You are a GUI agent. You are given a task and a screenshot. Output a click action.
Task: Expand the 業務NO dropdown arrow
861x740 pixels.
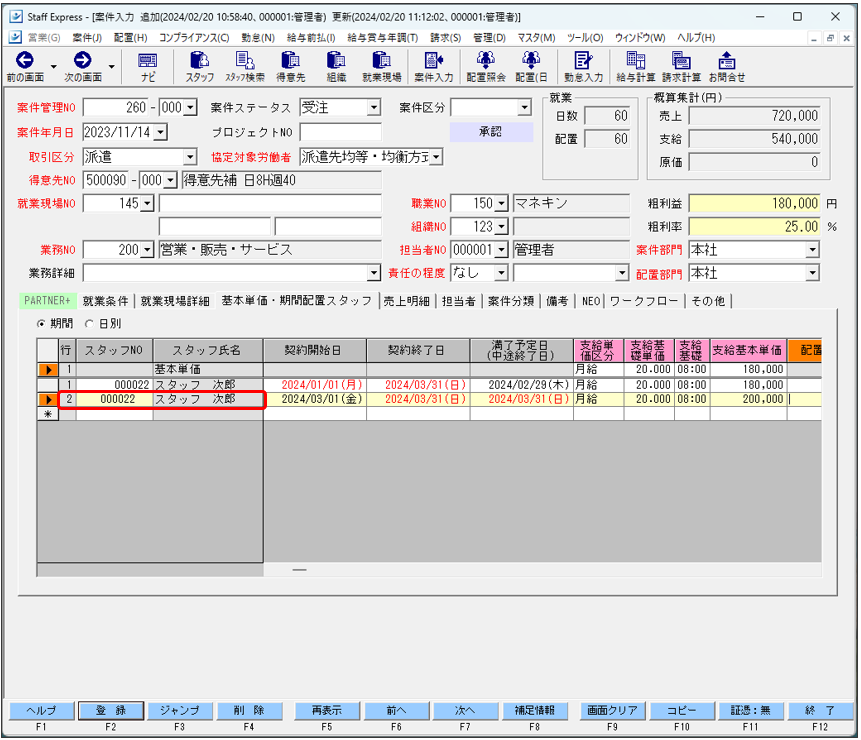pos(147,250)
